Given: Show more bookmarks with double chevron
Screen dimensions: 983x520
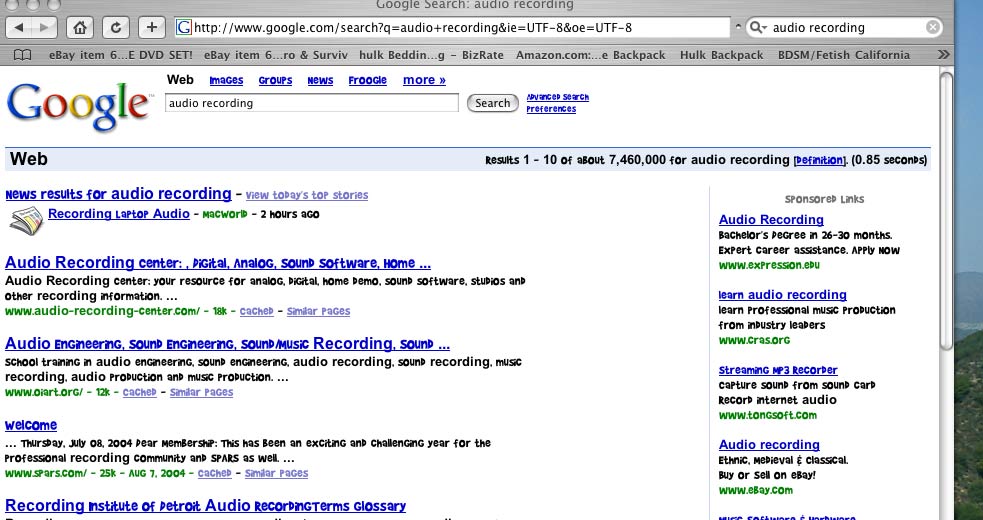Looking at the screenshot, I should [x=944, y=55].
